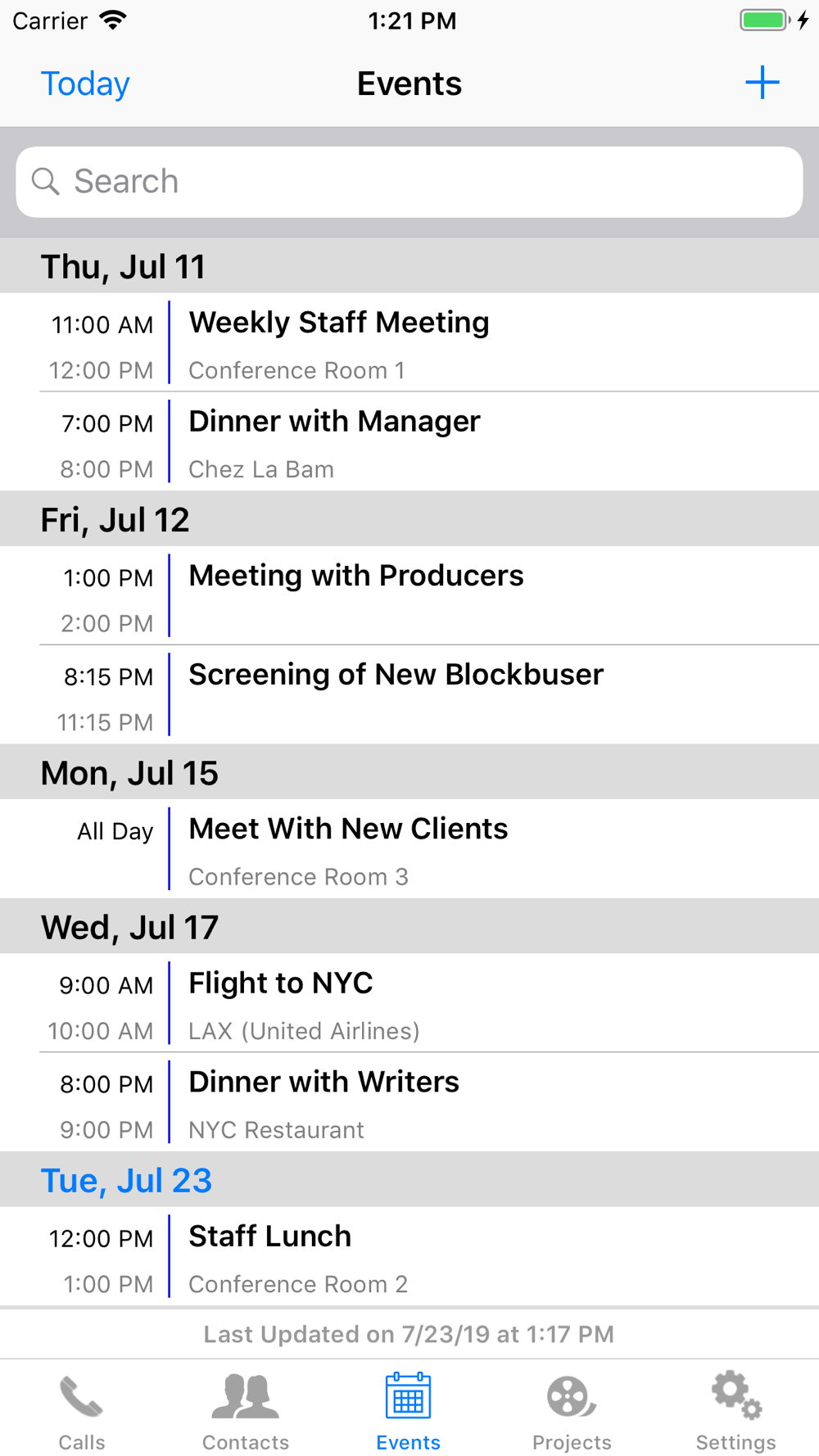Tap the Tue, Jul 23 date header
Viewport: 819px width, 1456px height.
(126, 1180)
